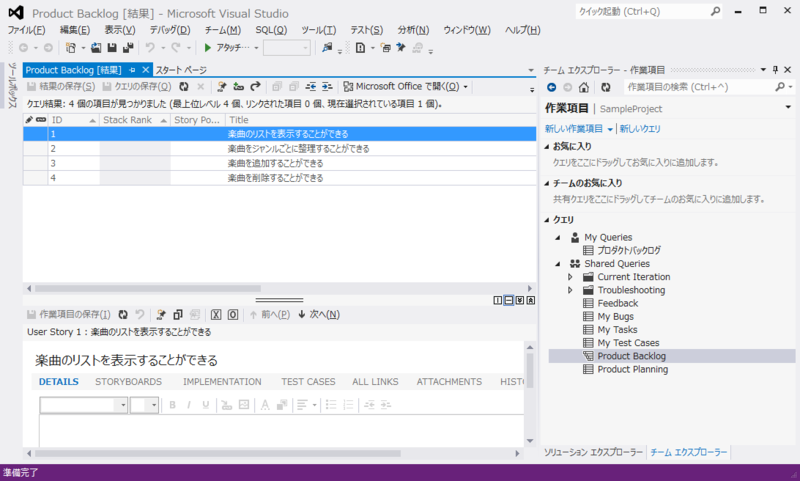
Task: Refresh the work item form
Action: (x=123, y=315)
